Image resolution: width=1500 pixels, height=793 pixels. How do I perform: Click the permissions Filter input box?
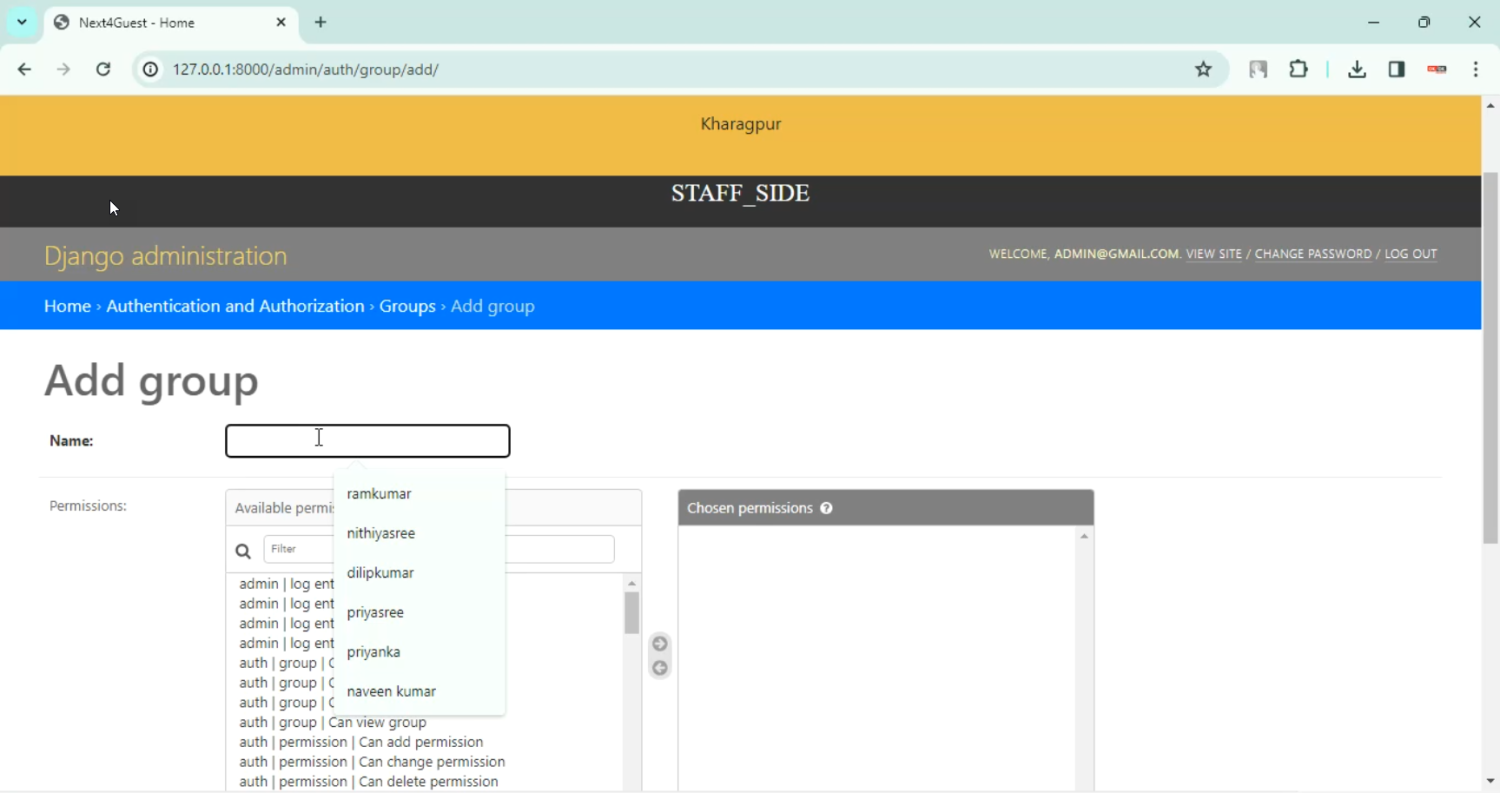click(x=439, y=549)
